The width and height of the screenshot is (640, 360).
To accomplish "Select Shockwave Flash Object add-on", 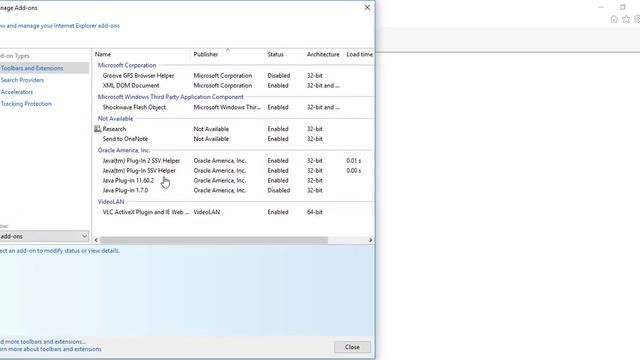I will (x=233, y=107).
